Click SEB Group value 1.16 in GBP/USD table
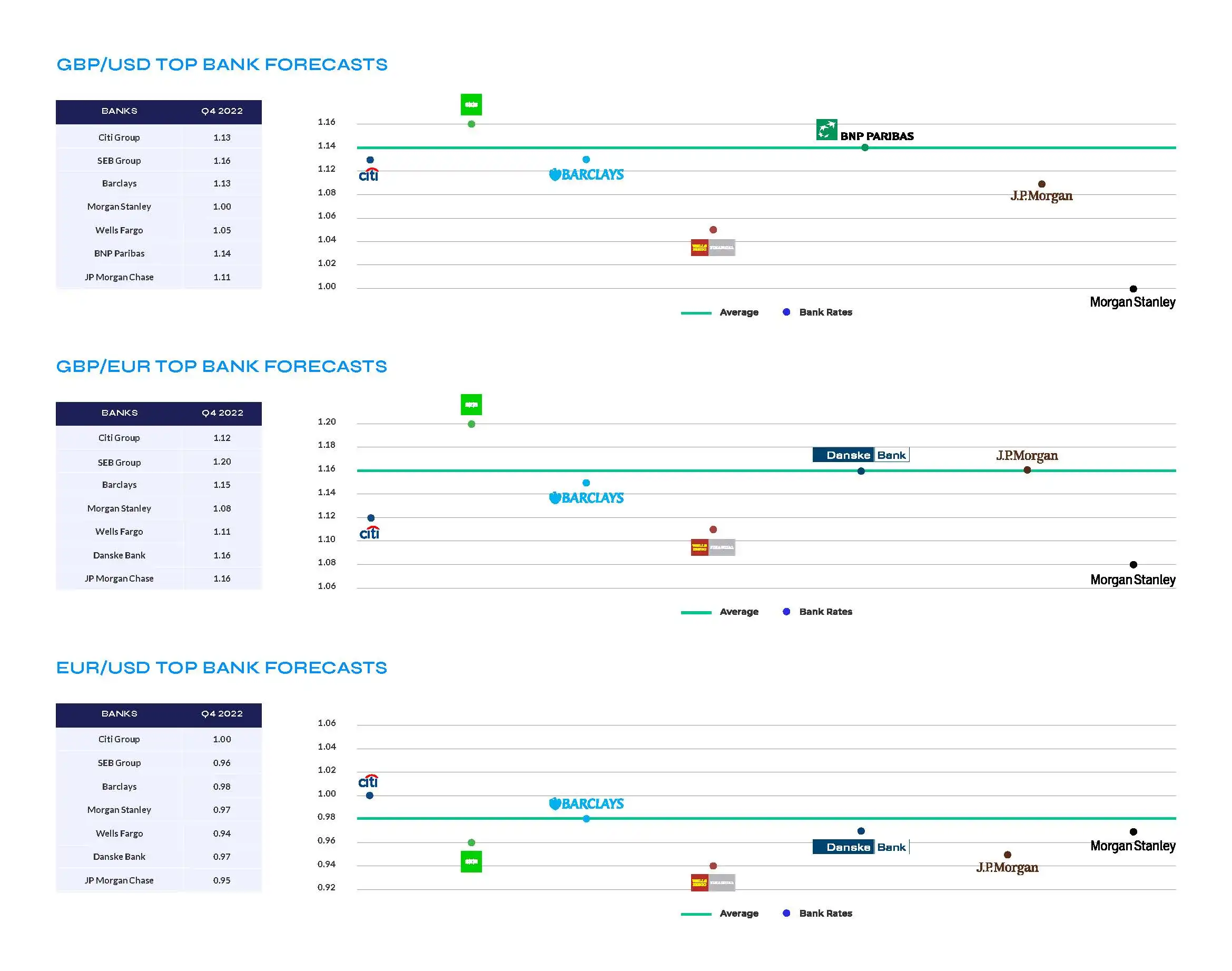Screen dimensions: 1232x971 click(x=222, y=161)
